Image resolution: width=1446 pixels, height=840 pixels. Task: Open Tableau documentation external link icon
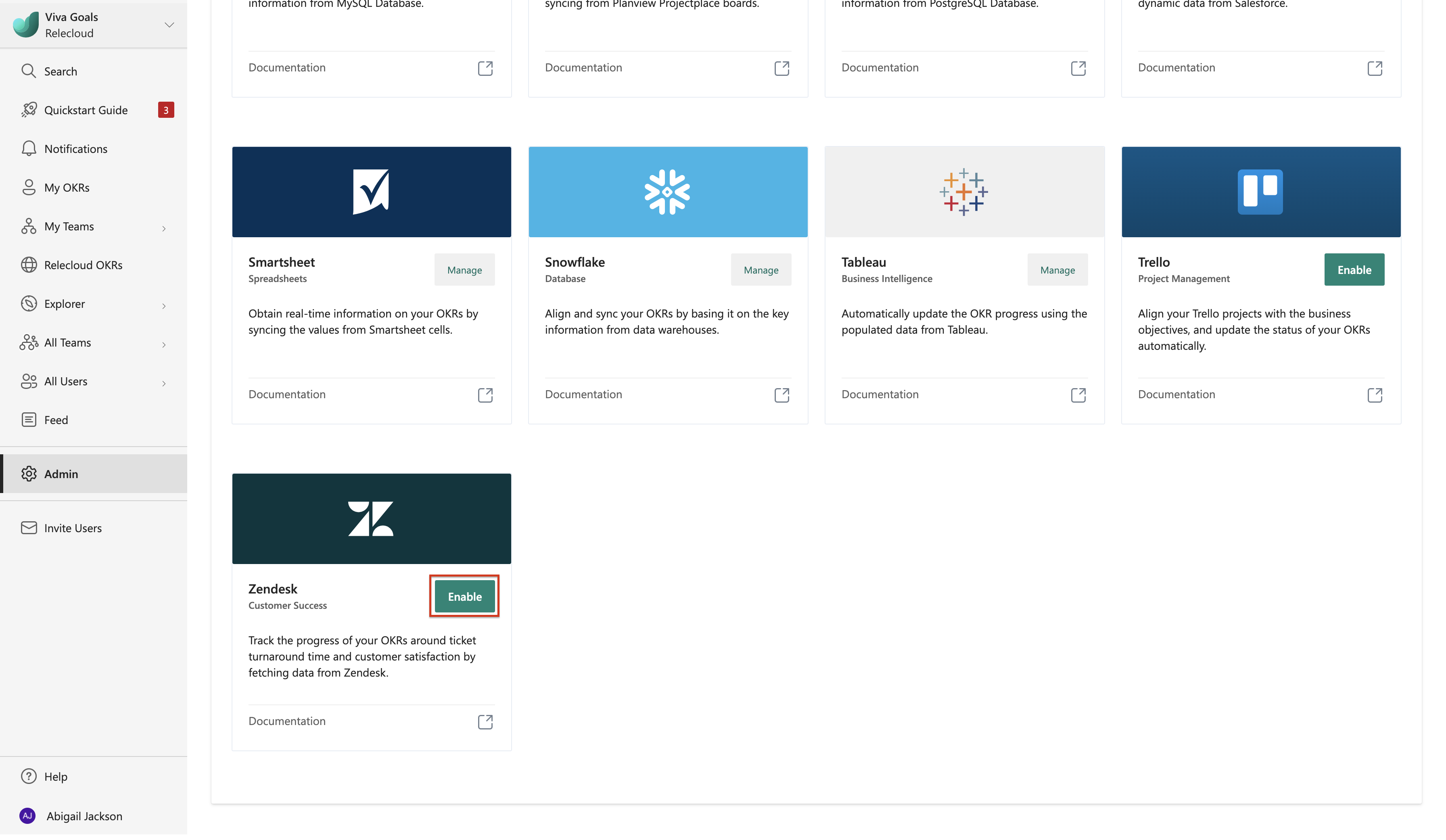pos(1078,395)
